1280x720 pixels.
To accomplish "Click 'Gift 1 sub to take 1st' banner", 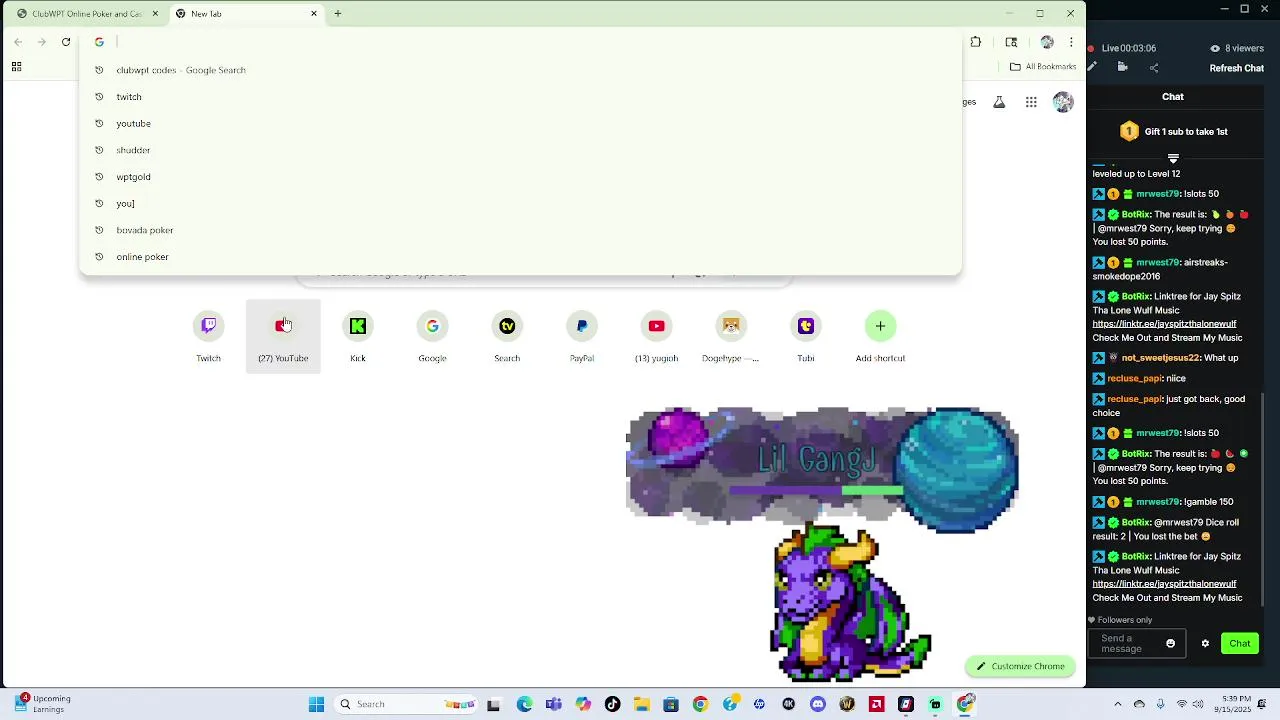I will [1173, 131].
